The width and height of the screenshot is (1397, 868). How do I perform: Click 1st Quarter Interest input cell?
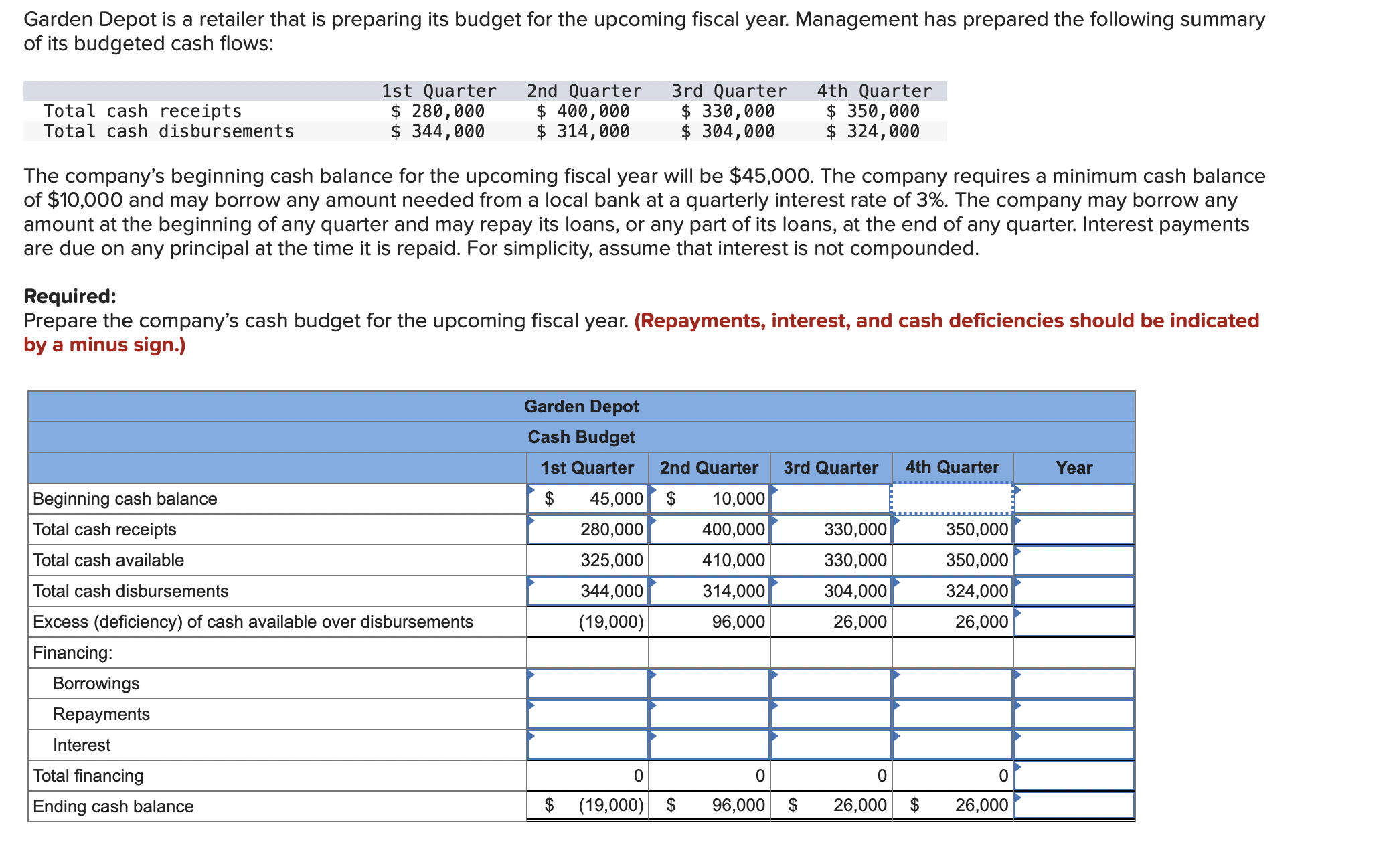[588, 745]
